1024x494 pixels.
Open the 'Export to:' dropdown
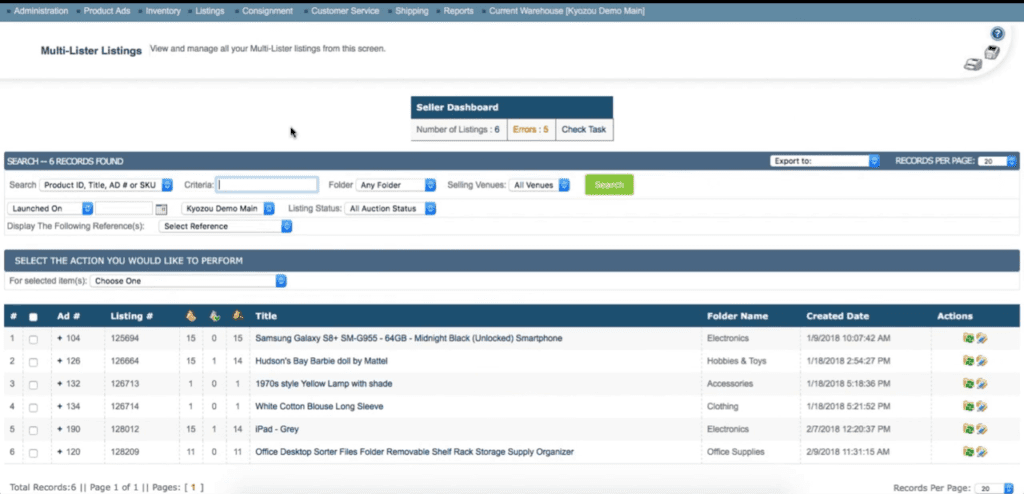(x=824, y=161)
